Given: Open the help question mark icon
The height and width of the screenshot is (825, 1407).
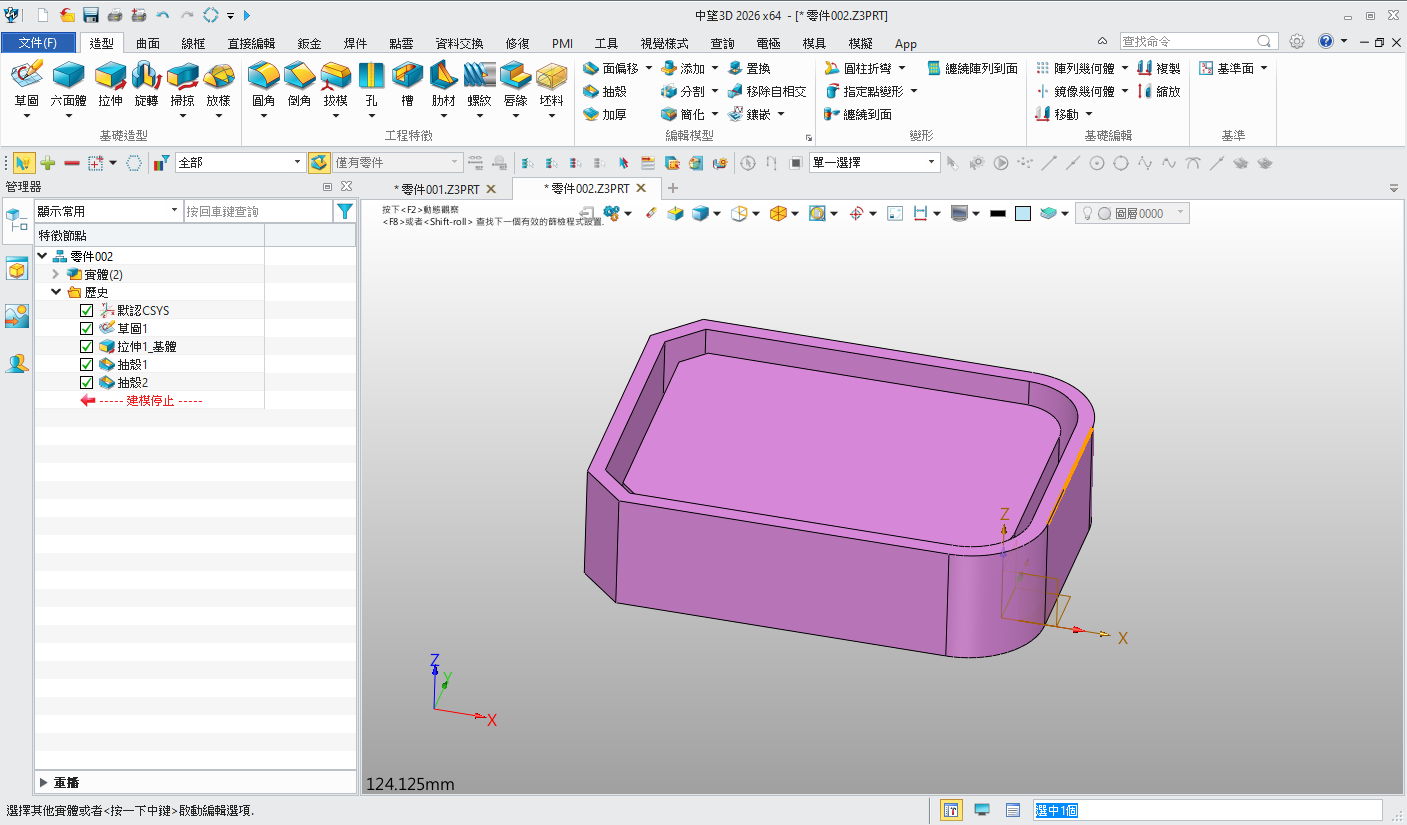Looking at the screenshot, I should tap(1326, 41).
